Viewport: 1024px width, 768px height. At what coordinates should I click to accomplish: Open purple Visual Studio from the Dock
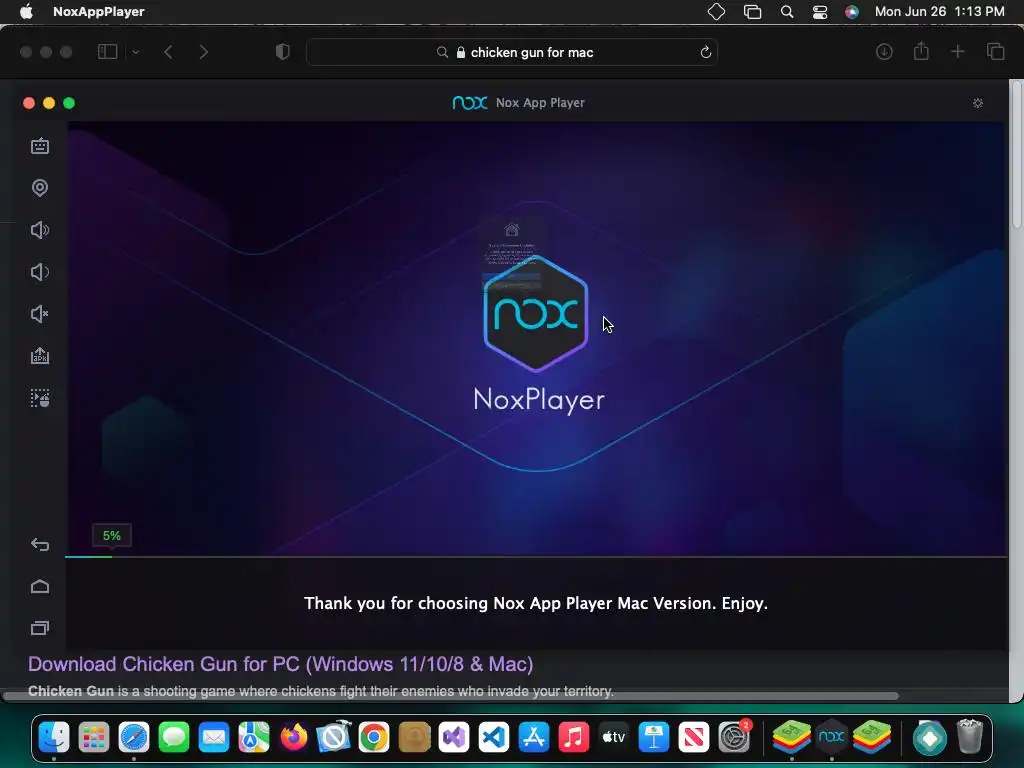pyautogui.click(x=454, y=738)
